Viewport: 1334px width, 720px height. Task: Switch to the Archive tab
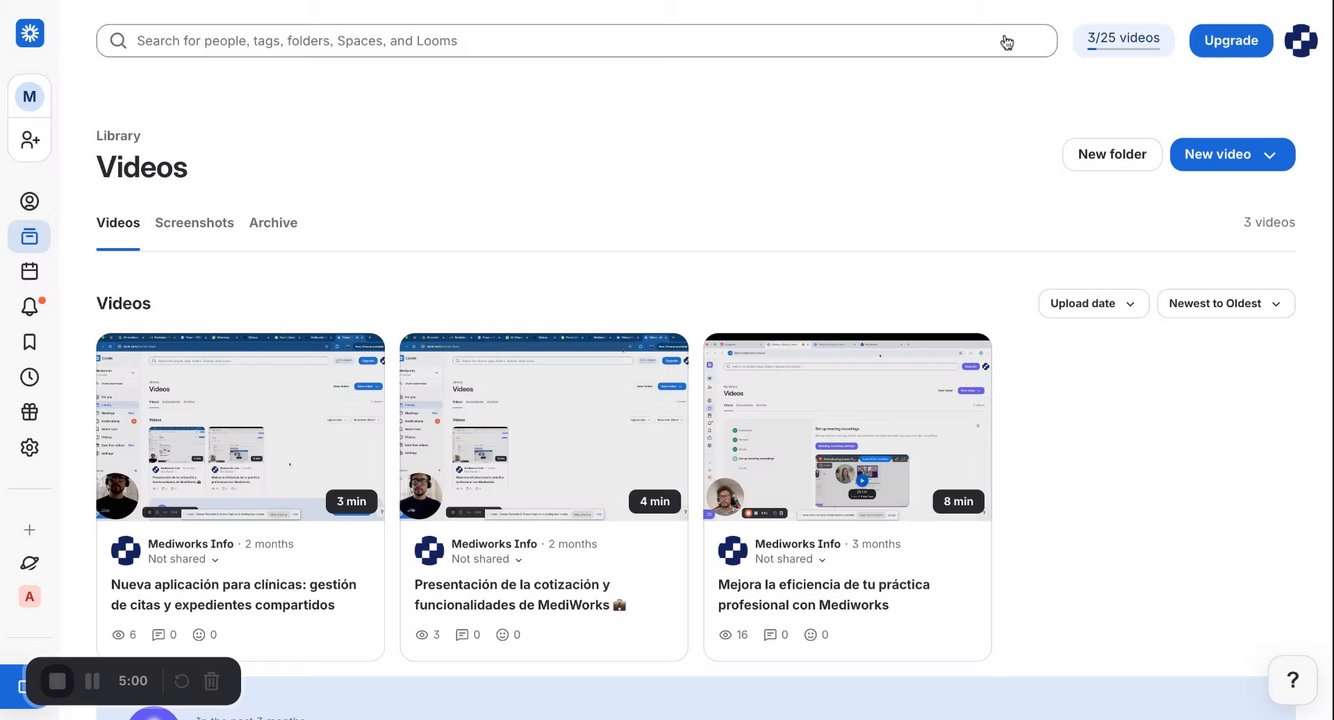point(273,223)
